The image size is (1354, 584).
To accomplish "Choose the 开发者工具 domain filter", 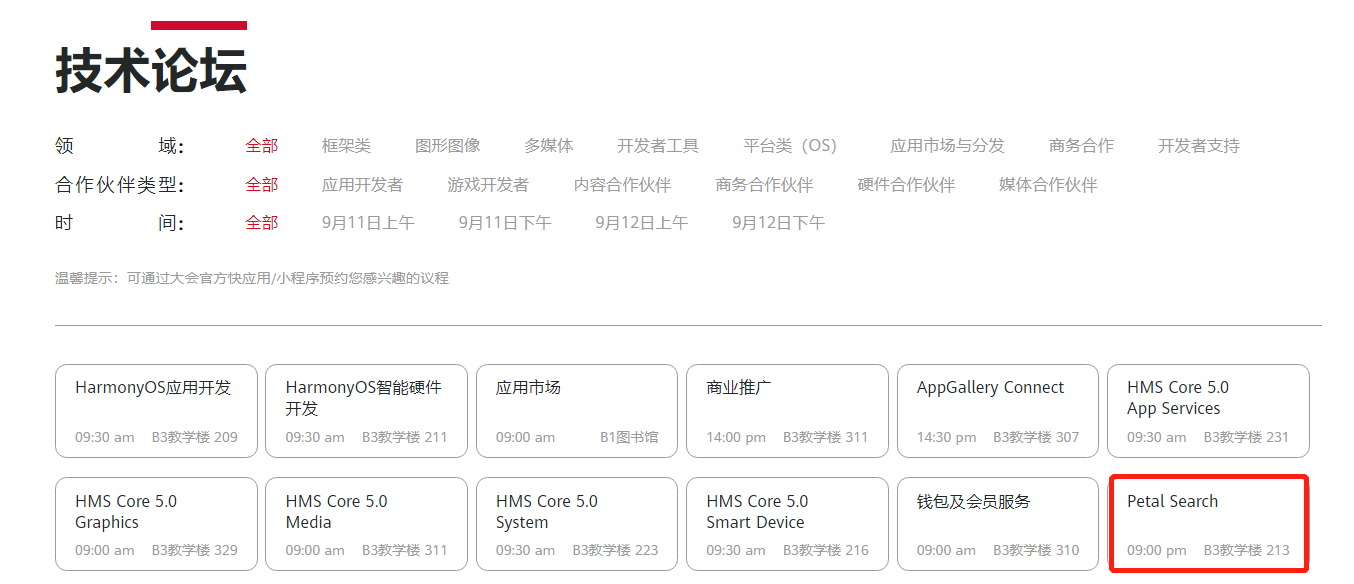I will (658, 146).
